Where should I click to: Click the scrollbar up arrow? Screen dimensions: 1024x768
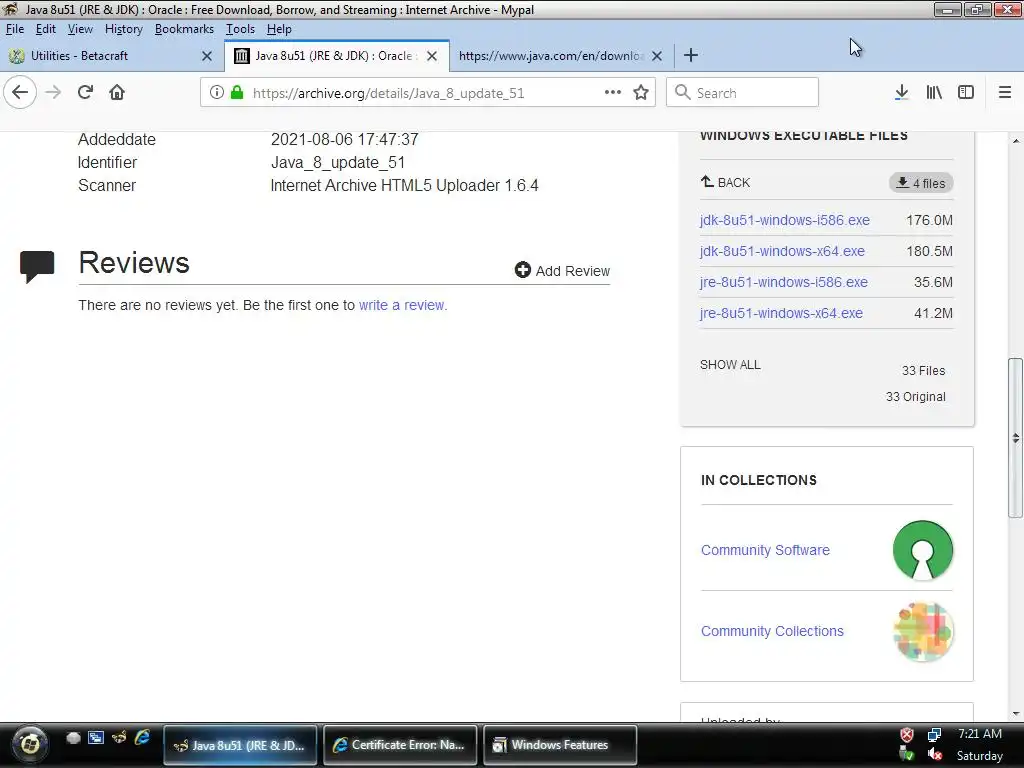[1016, 140]
